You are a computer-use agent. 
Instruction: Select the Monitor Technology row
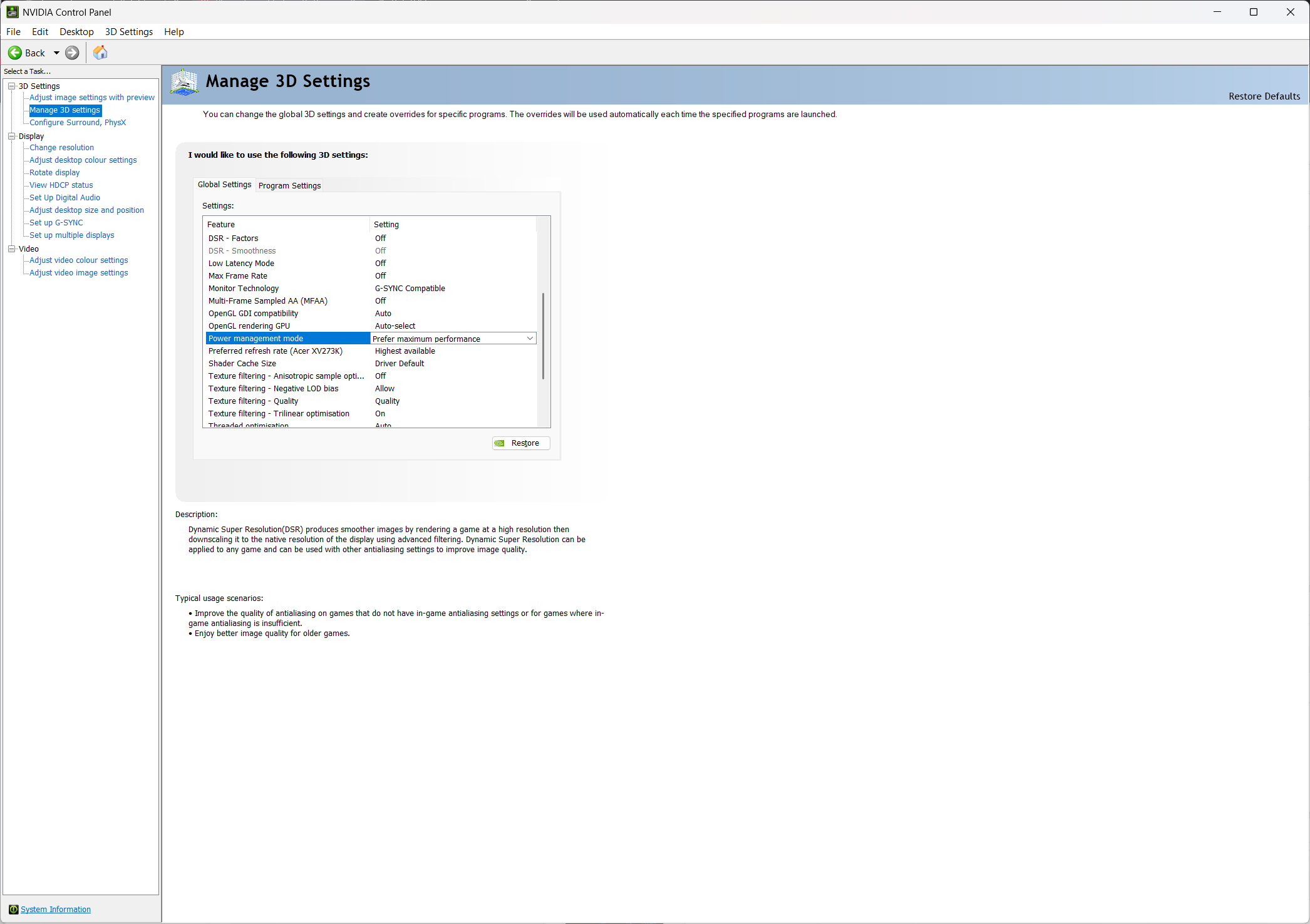pos(371,289)
